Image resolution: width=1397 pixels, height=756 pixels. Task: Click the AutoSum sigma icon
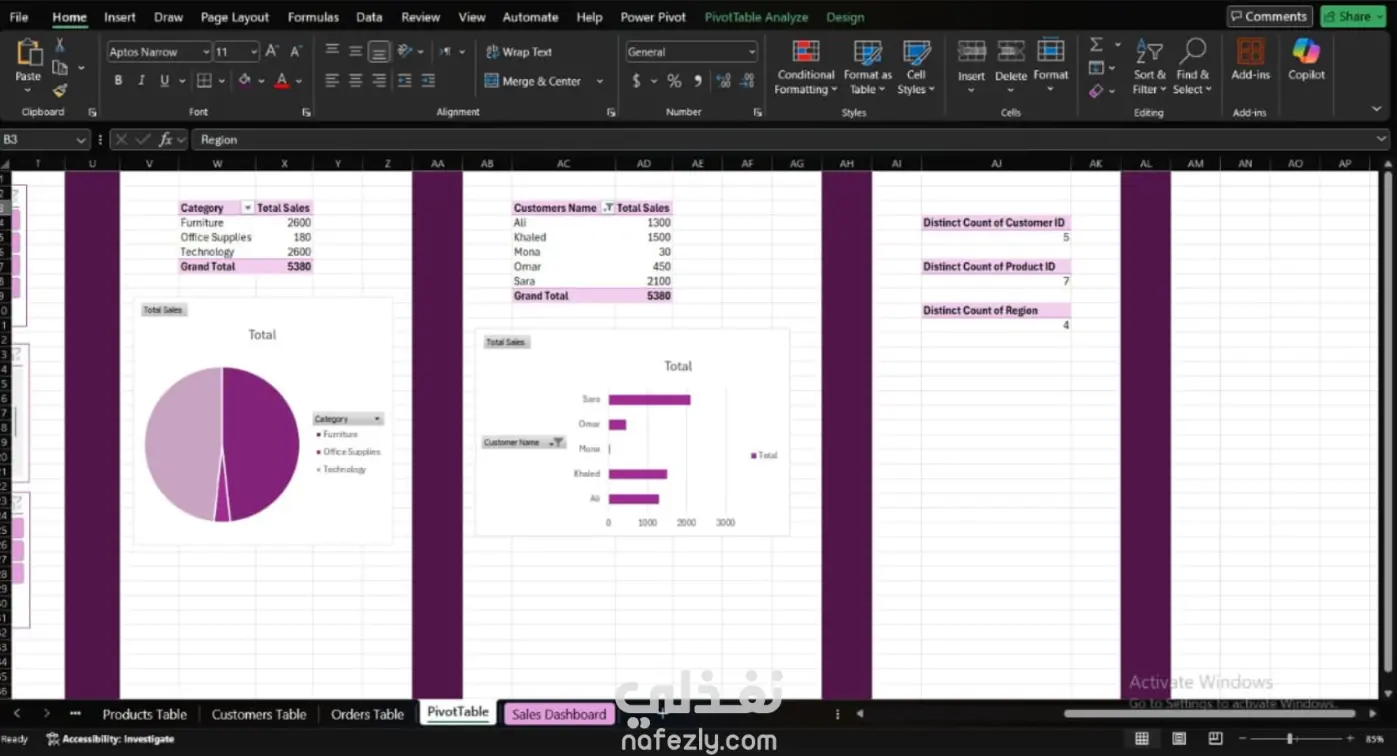tap(1097, 45)
